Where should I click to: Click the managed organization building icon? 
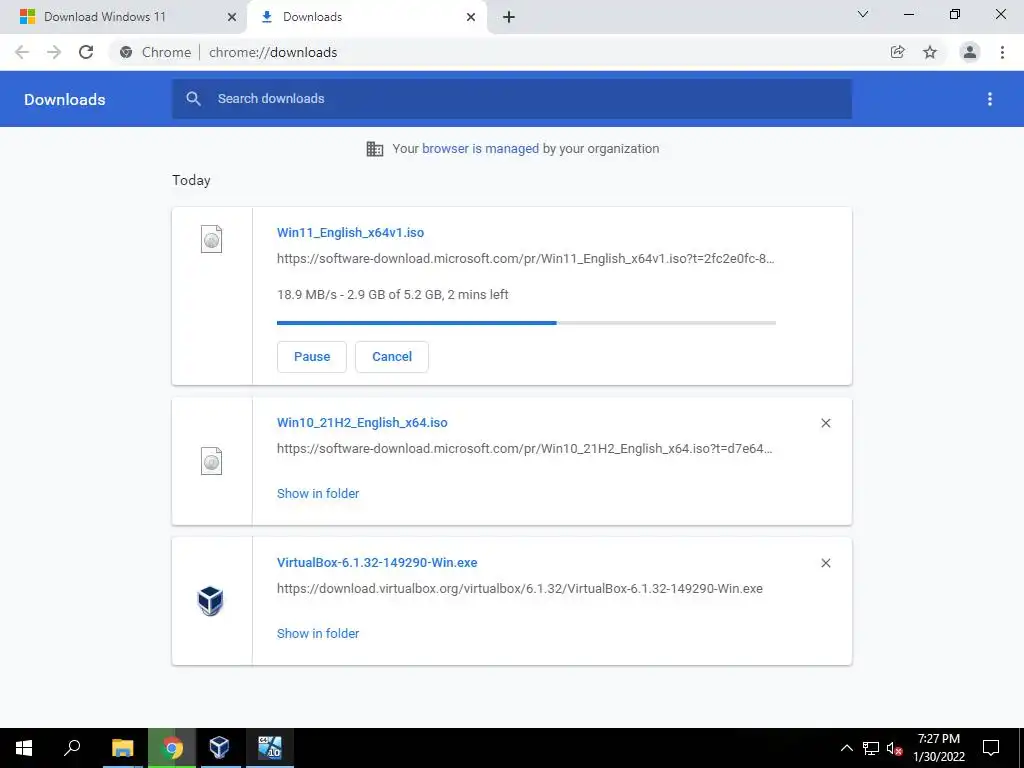(x=375, y=149)
